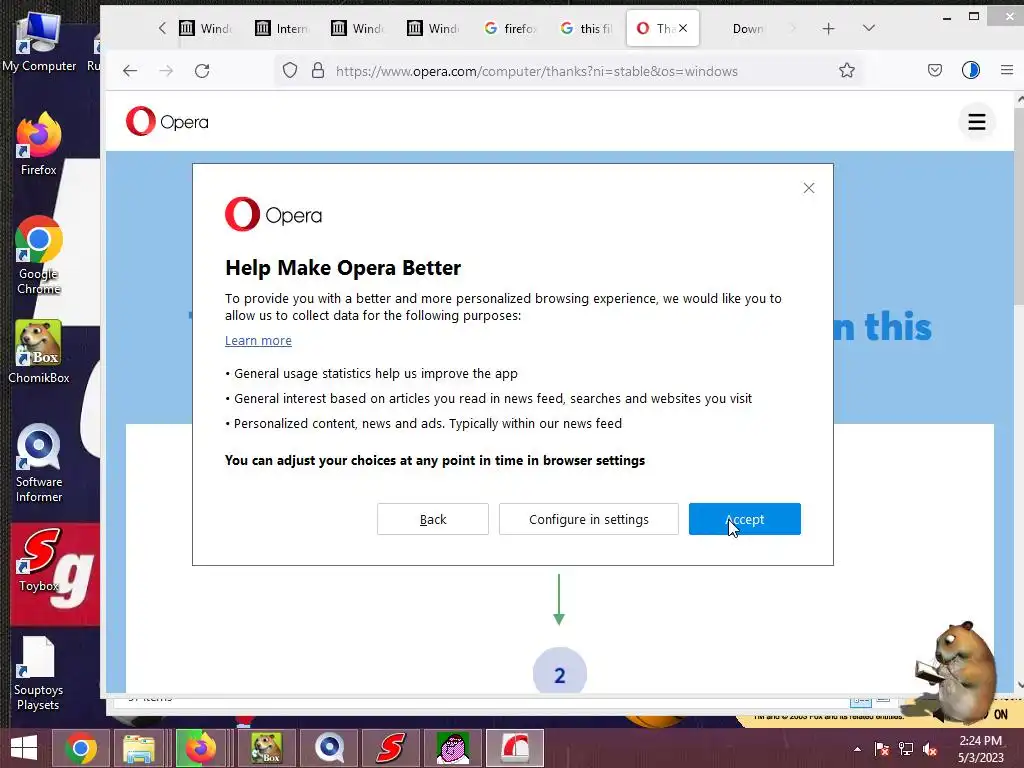Bookmark this page with star icon

pos(847,71)
